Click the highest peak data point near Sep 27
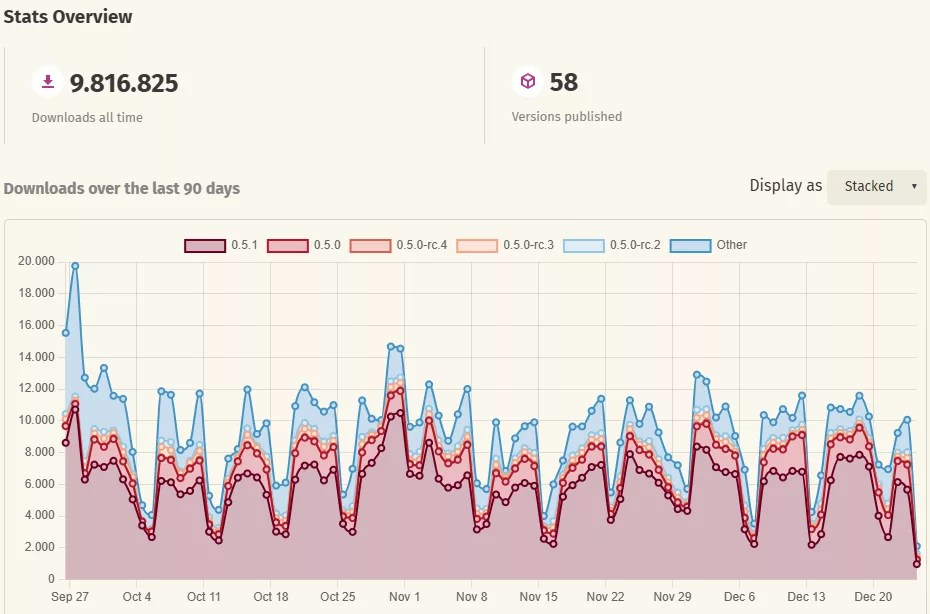 click(x=75, y=266)
